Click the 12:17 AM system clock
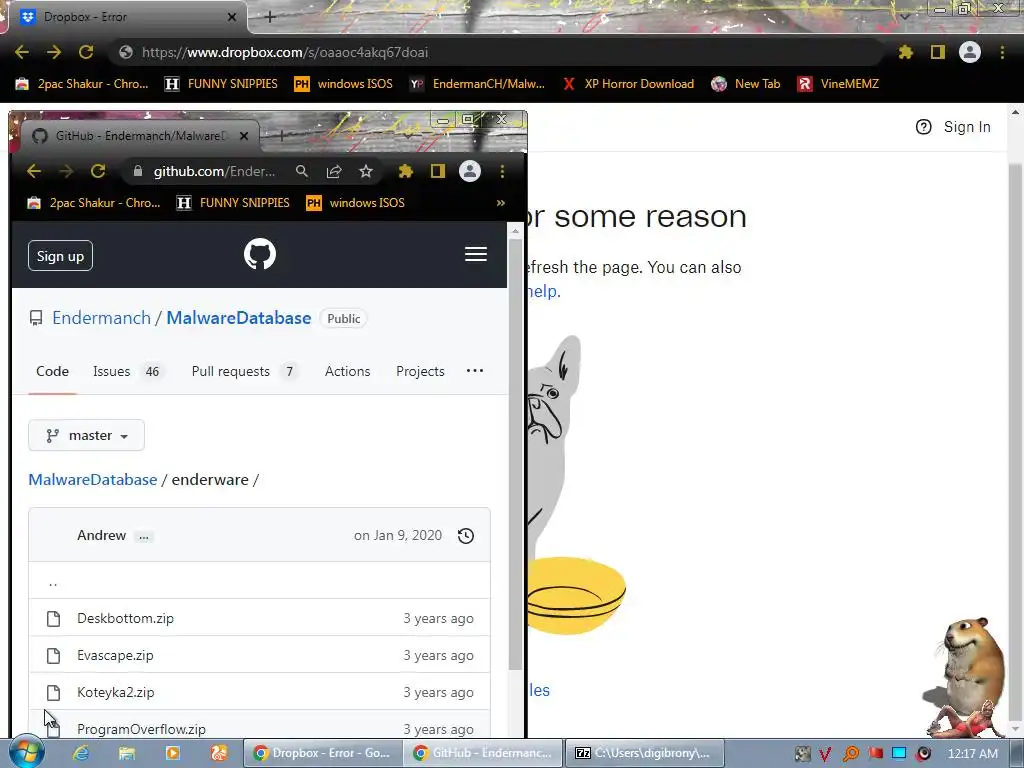 tap(972, 754)
